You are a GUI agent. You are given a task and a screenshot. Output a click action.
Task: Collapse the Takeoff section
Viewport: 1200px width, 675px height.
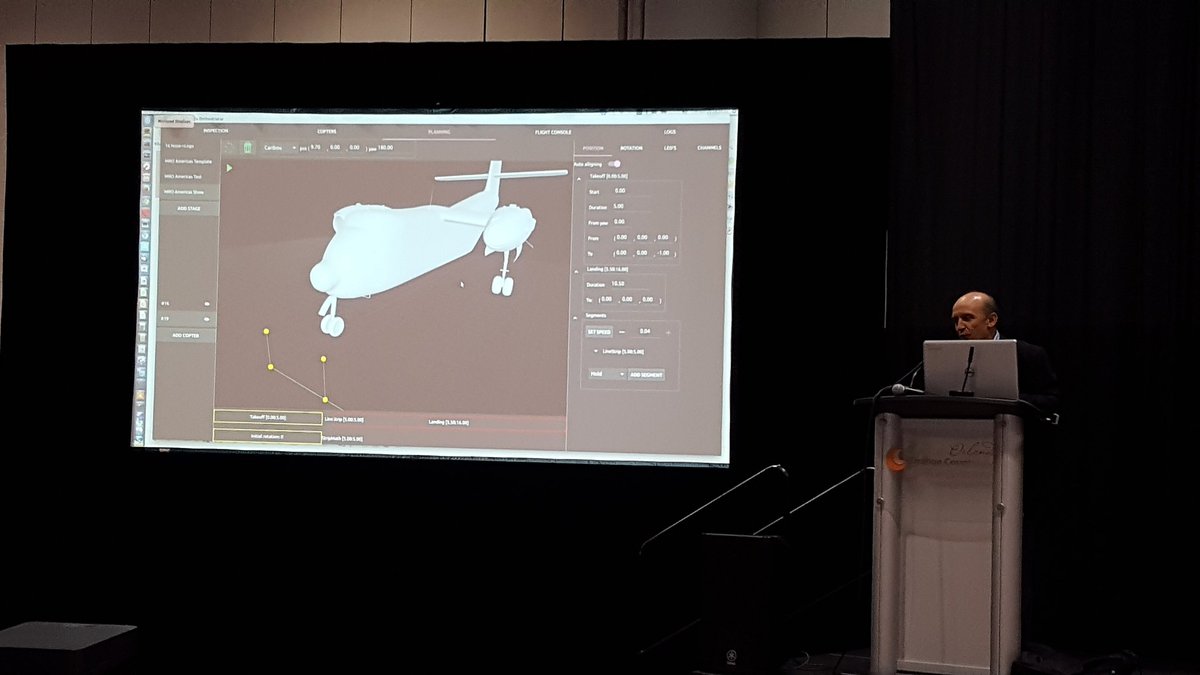click(x=579, y=178)
